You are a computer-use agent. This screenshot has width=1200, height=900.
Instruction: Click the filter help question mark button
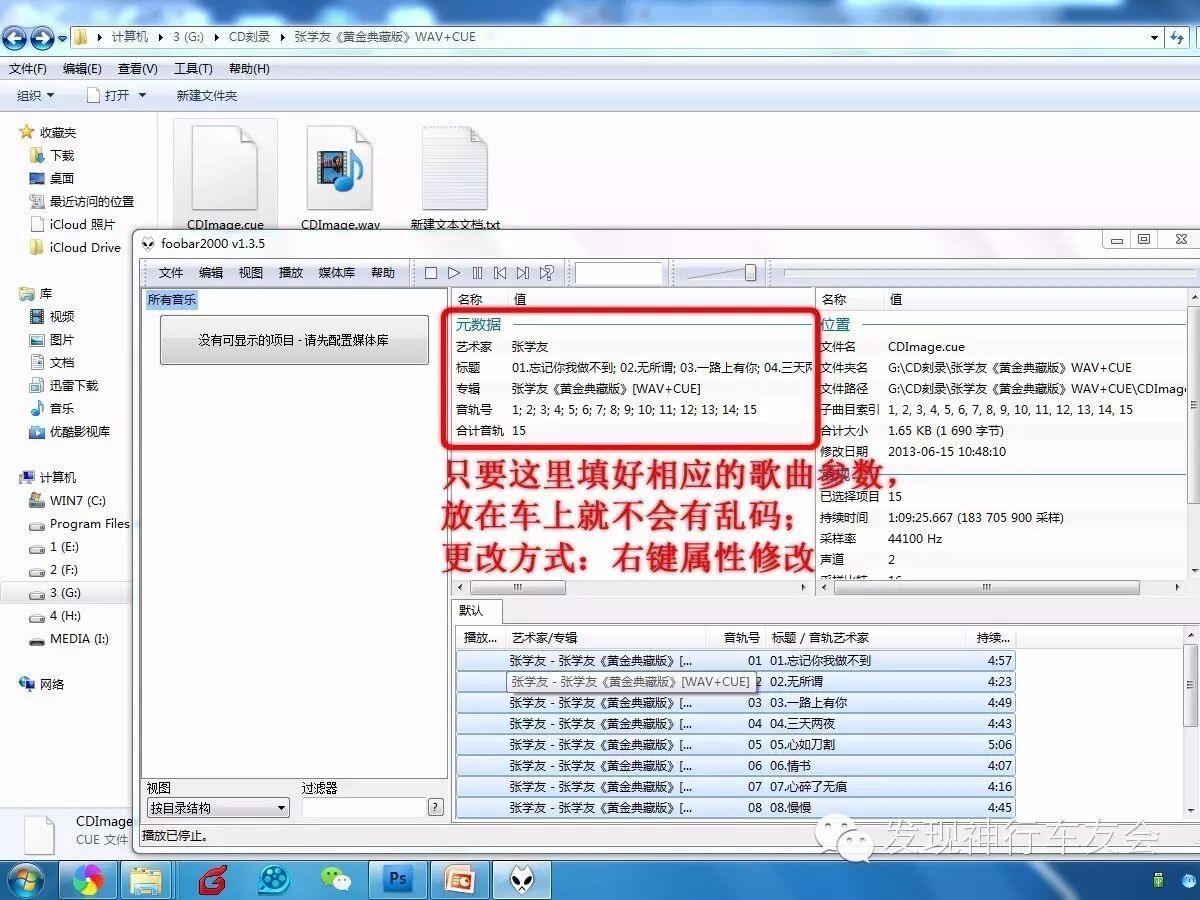[436, 807]
